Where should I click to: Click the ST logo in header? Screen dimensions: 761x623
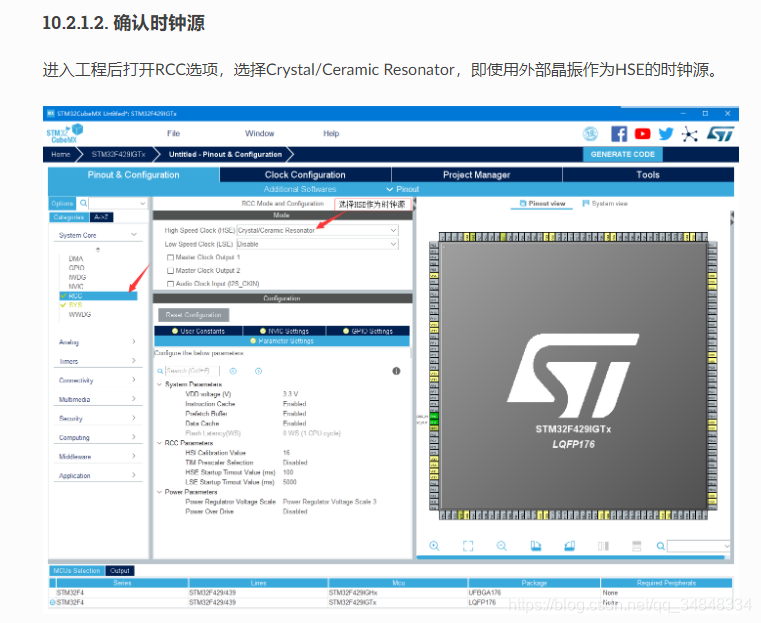click(720, 133)
